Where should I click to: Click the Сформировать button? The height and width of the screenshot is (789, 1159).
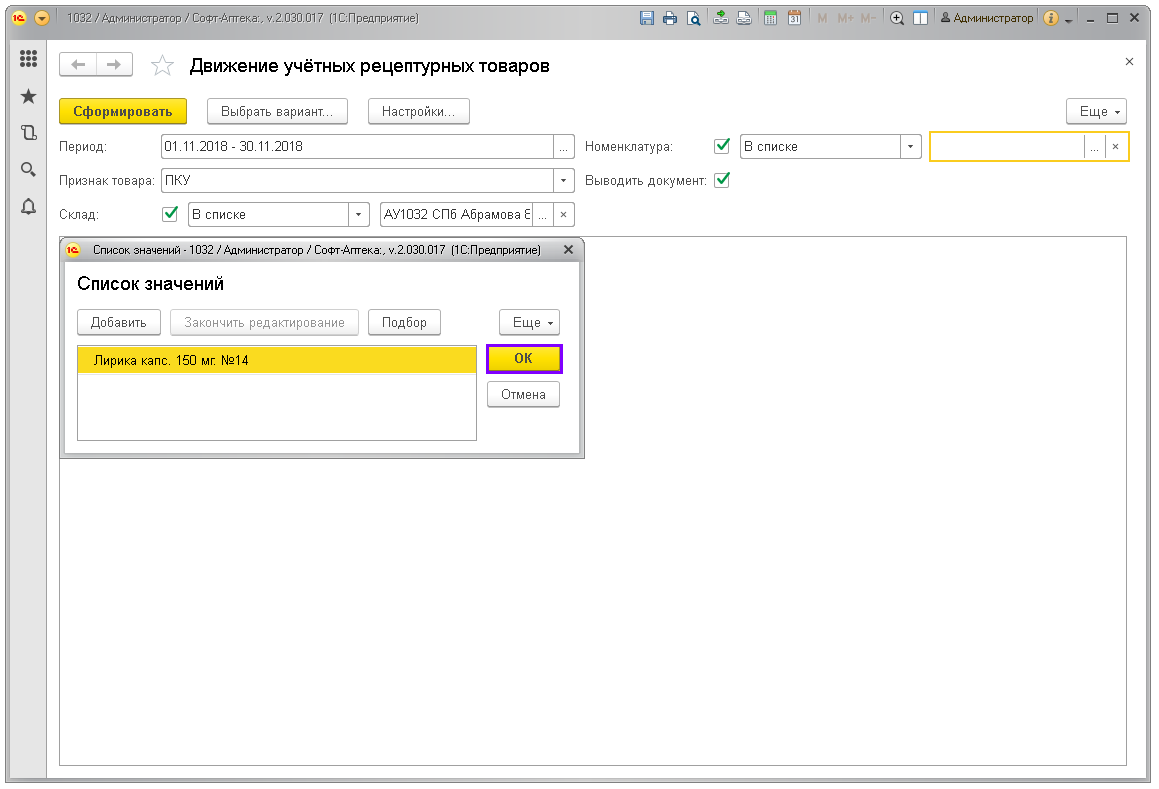tap(123, 111)
